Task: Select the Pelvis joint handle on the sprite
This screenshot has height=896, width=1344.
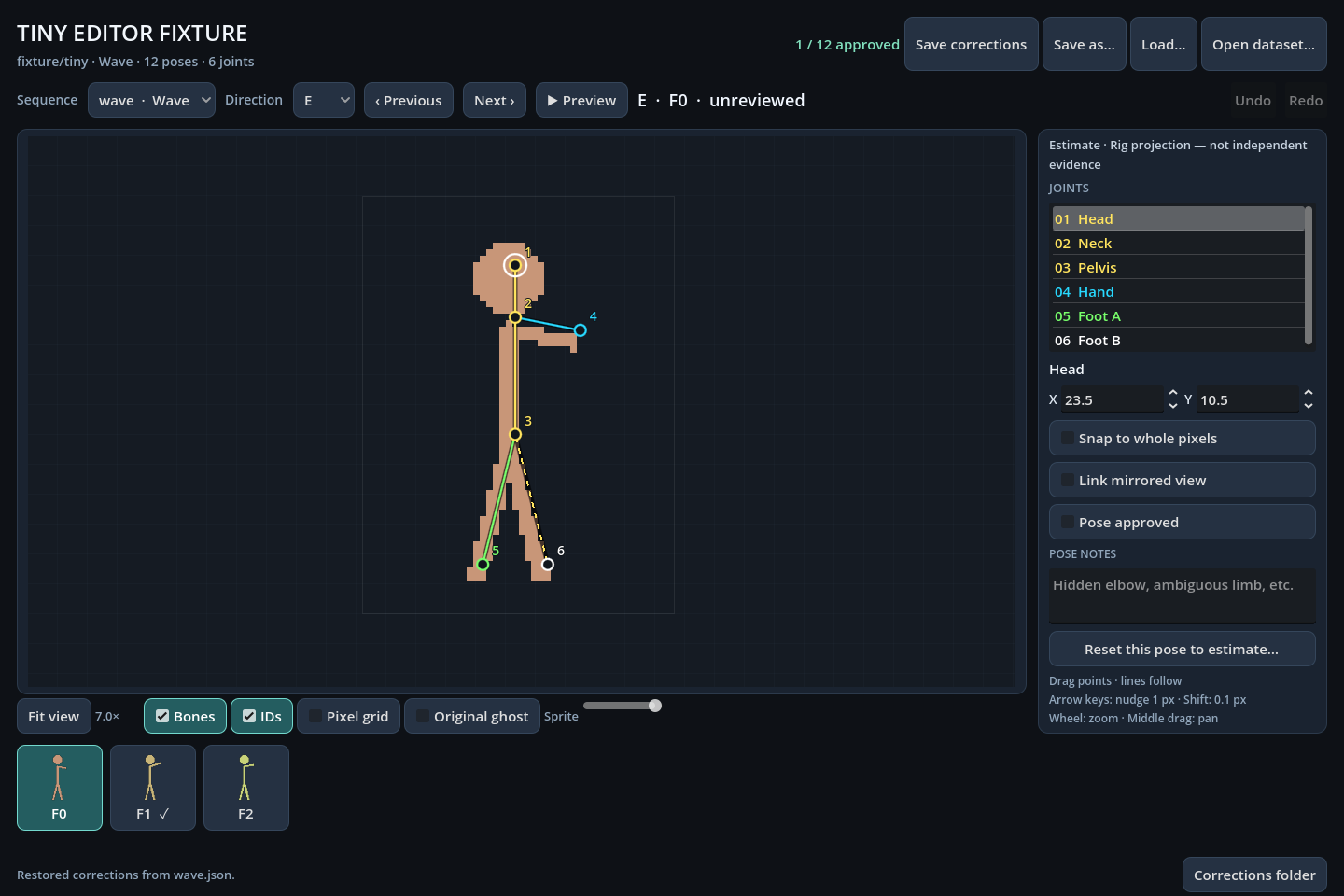Action: (515, 434)
